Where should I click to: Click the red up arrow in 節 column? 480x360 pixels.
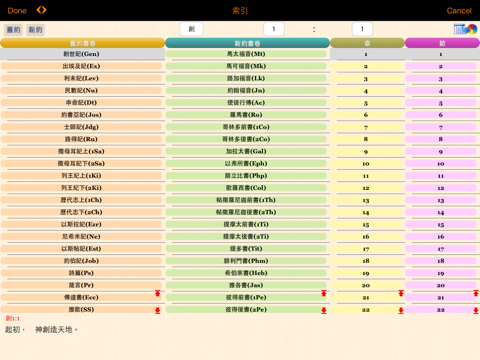click(476, 293)
